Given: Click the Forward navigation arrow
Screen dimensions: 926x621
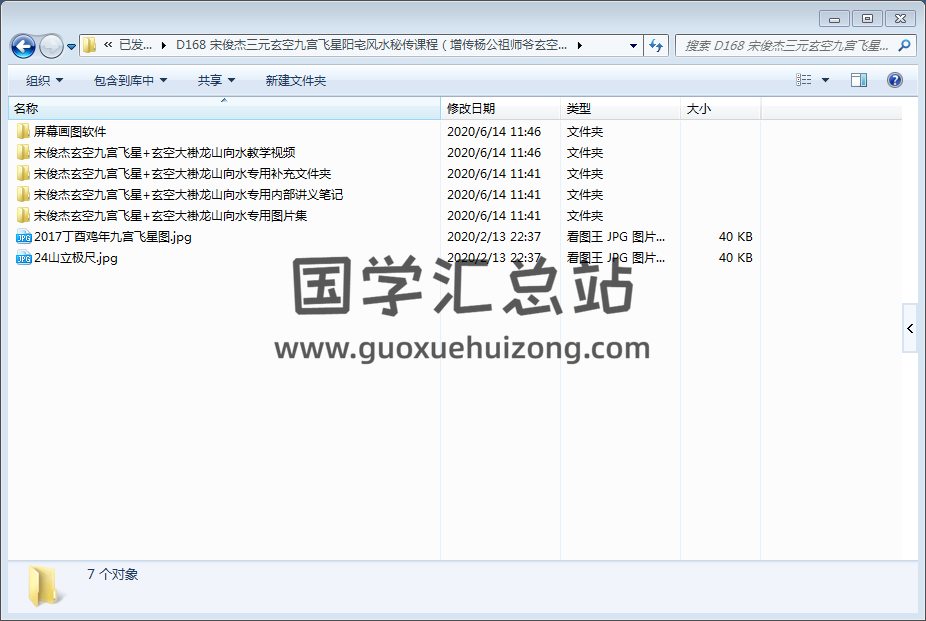Looking at the screenshot, I should 51,46.
